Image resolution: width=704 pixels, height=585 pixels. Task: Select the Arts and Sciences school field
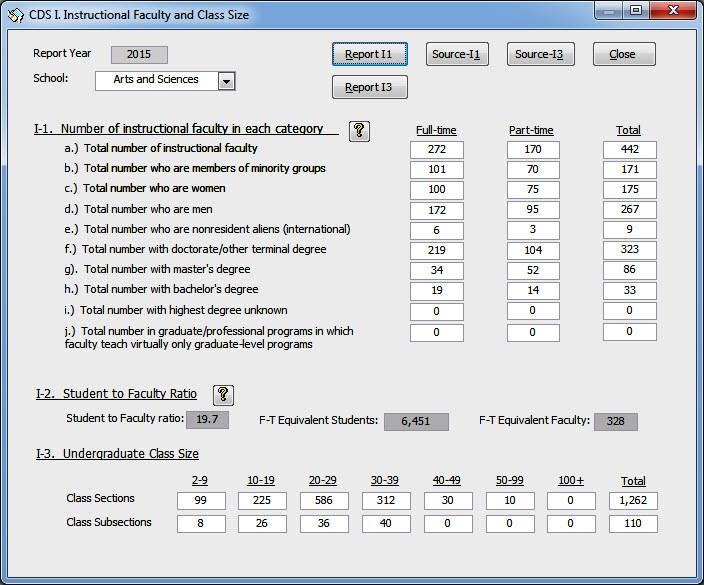point(156,80)
